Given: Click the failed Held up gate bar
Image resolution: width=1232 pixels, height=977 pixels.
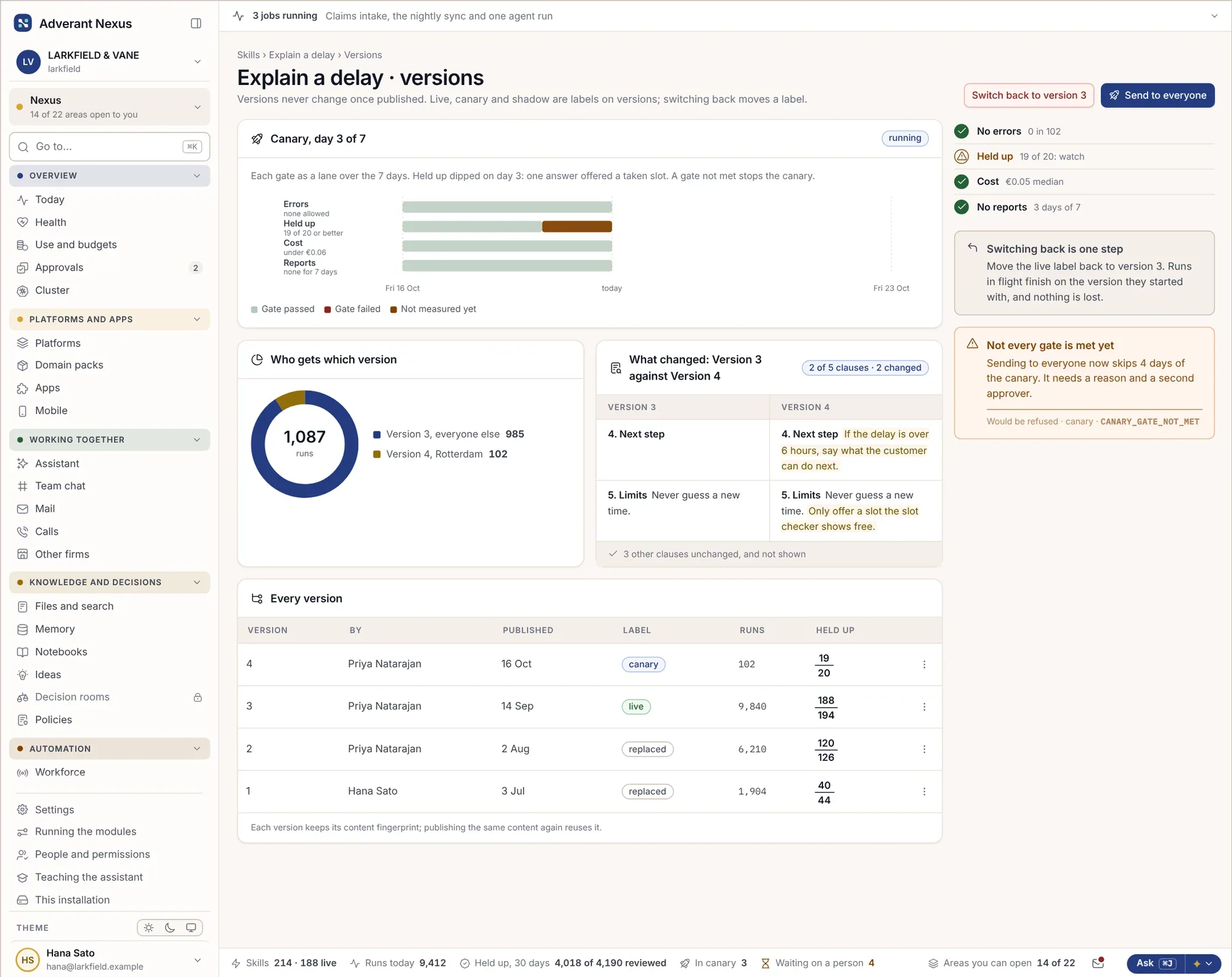Looking at the screenshot, I should (x=577, y=227).
